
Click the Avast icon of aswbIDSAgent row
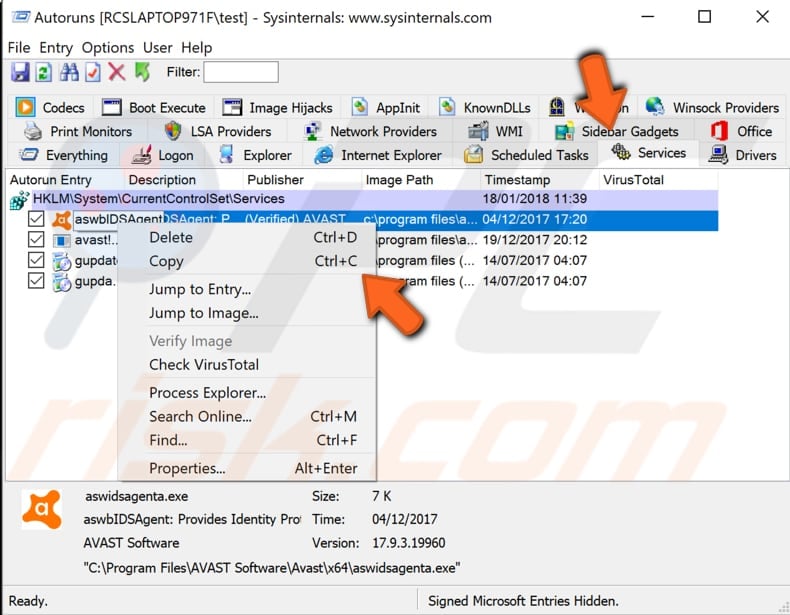[x=61, y=220]
